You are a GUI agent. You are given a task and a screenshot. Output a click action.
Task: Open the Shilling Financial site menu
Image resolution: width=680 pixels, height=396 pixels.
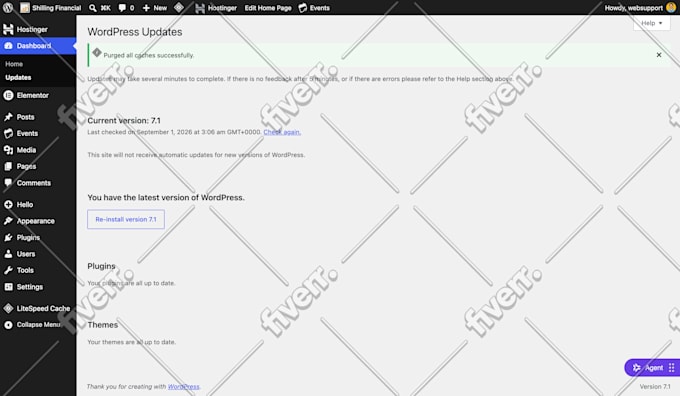tap(51, 8)
